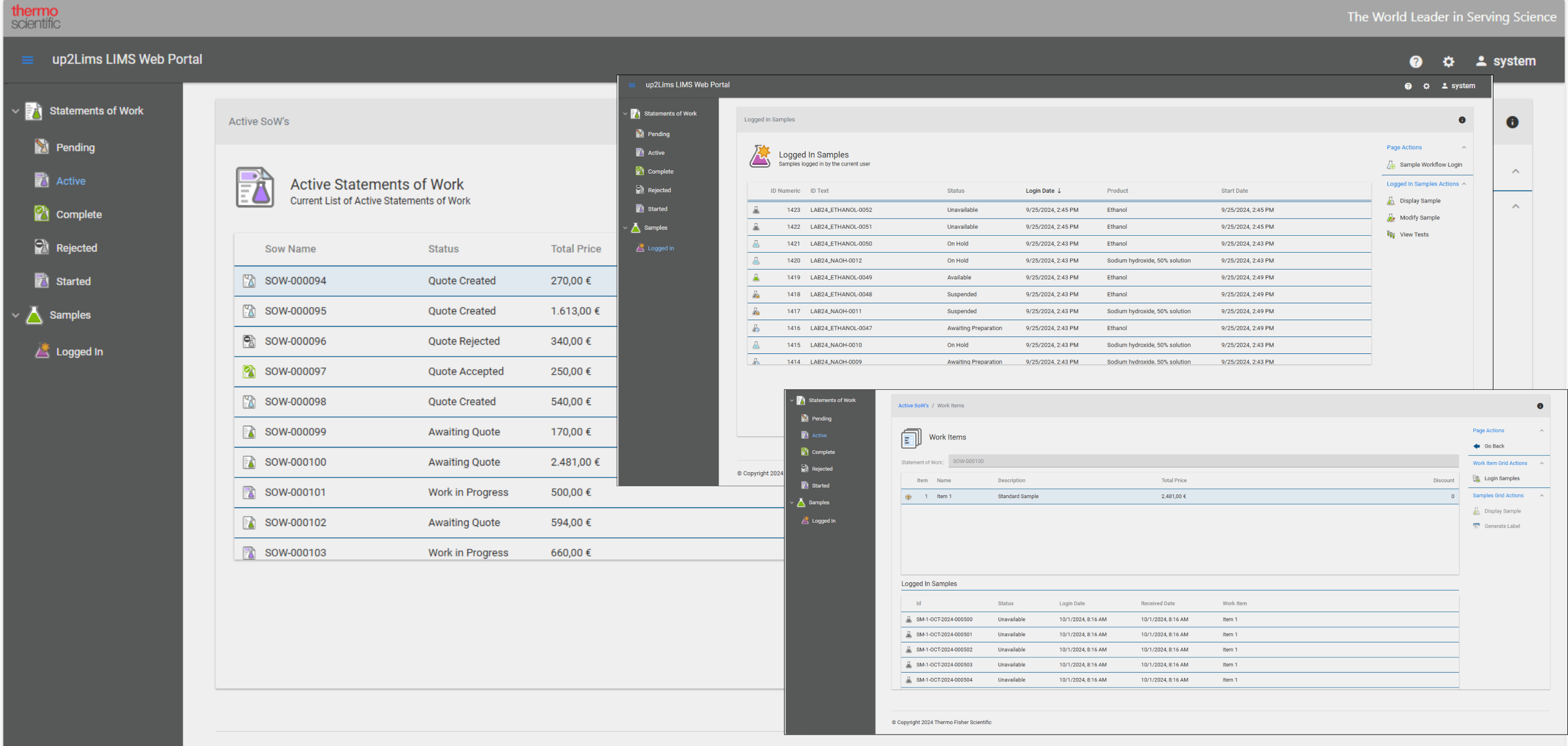Click the View Tests action

1413,235
